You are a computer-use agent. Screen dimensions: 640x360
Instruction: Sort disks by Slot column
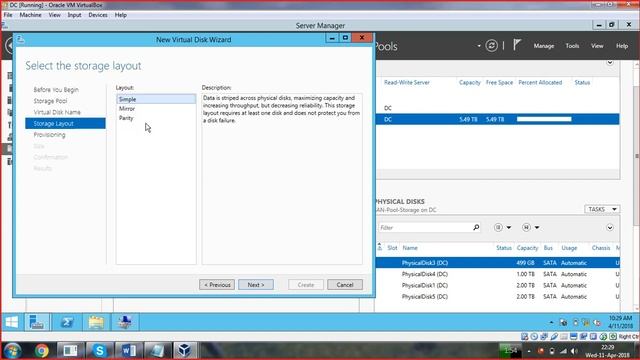[392, 248]
